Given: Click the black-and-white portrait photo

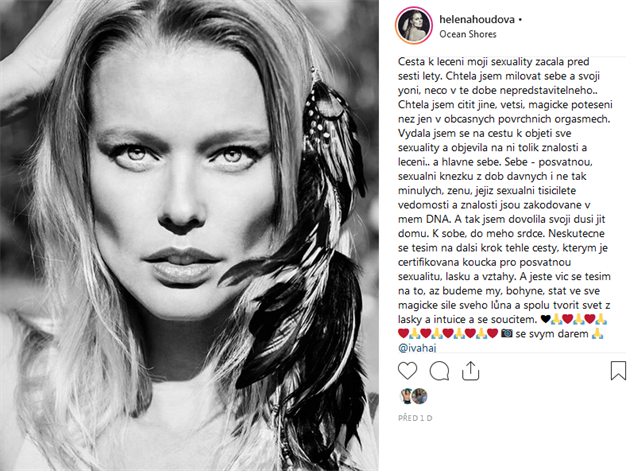Looking at the screenshot, I should pyautogui.click(x=189, y=236).
